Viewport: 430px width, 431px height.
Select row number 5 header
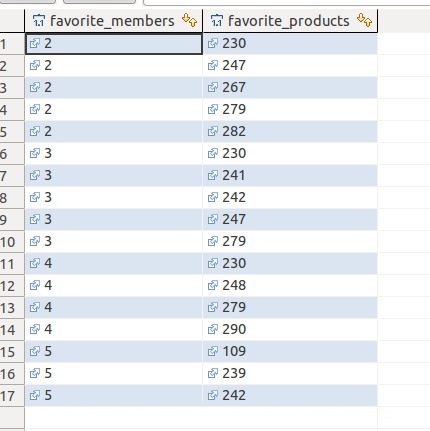point(12,132)
